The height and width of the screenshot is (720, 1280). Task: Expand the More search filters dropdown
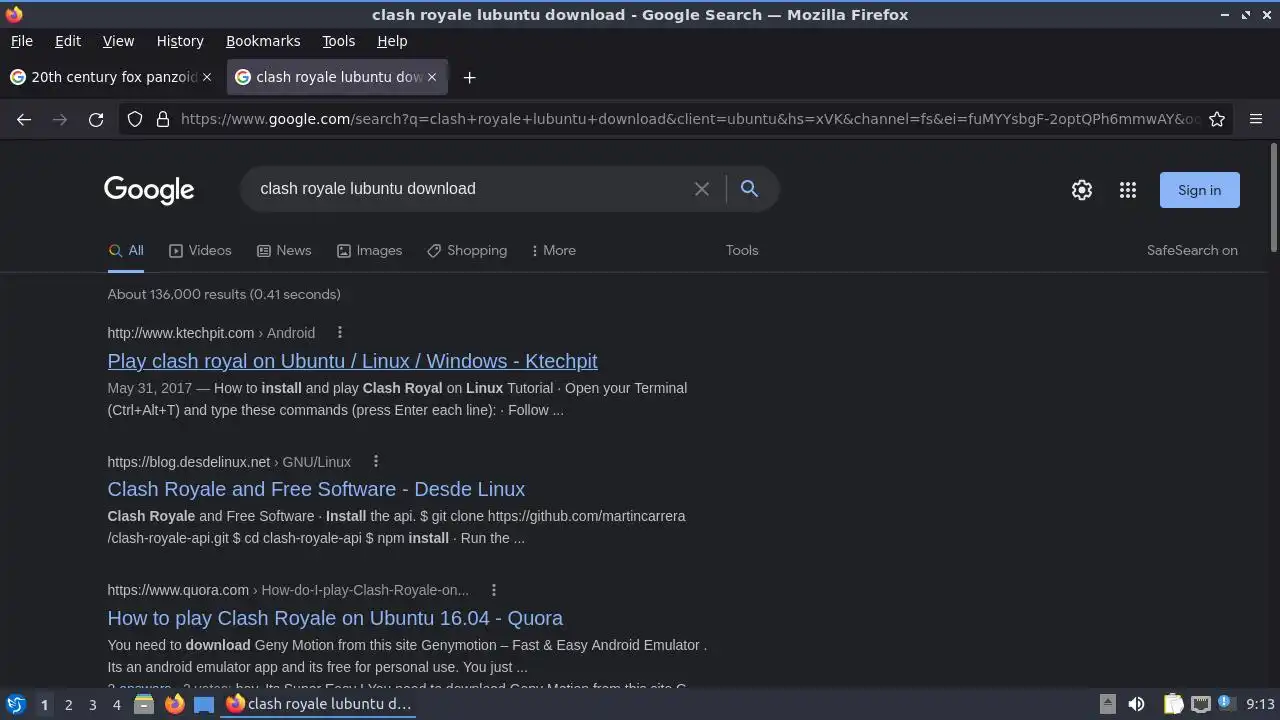554,251
